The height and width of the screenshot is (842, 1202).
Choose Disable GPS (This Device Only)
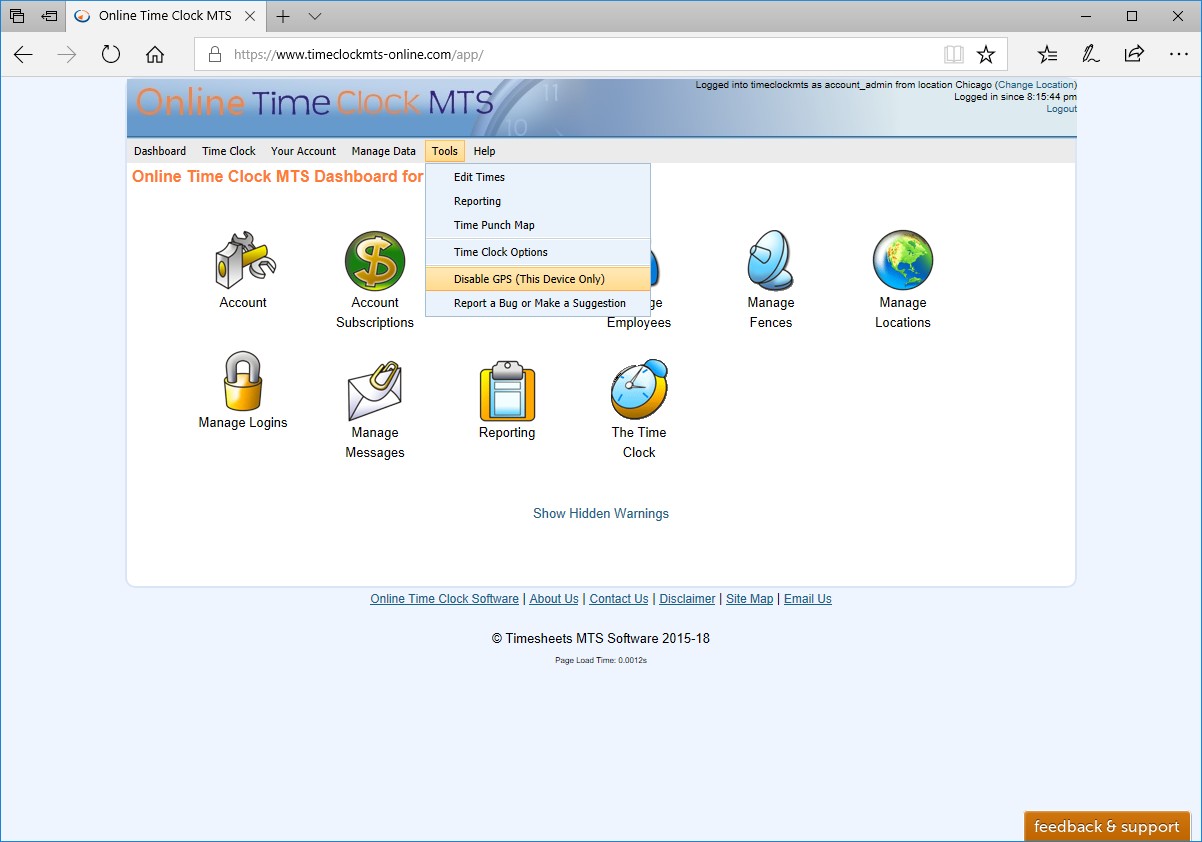pos(538,279)
